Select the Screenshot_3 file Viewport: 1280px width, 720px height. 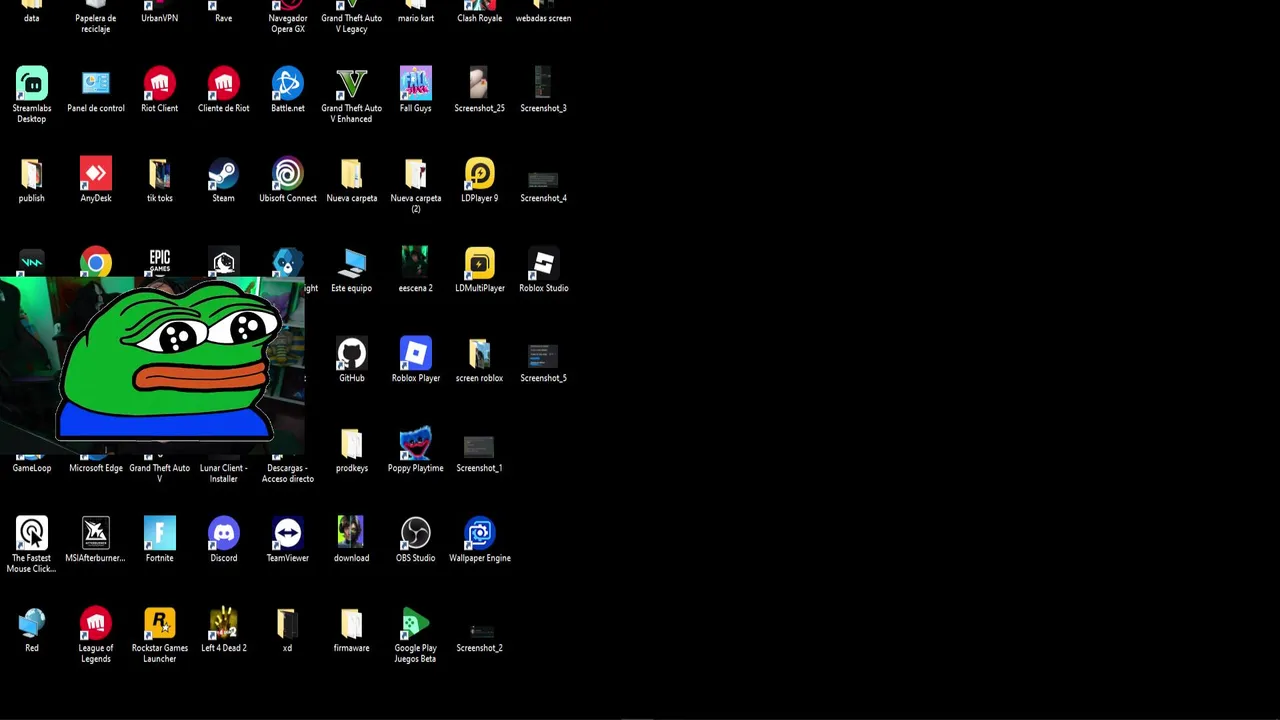coord(543,84)
